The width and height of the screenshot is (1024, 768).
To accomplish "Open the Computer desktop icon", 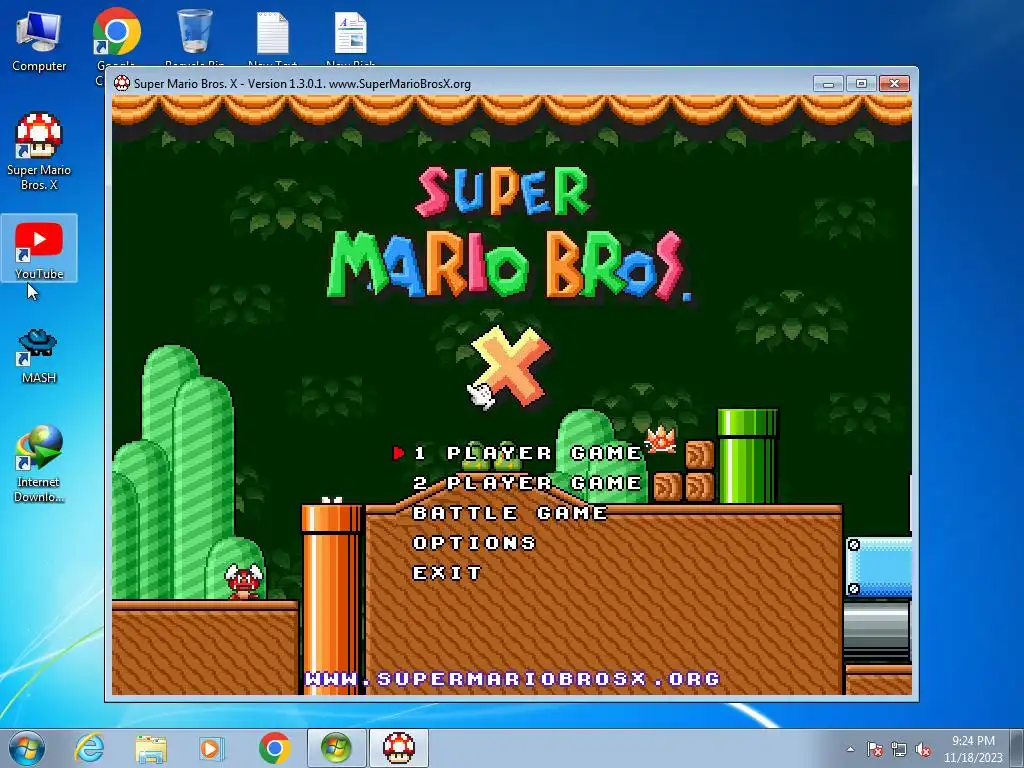I will click(39, 40).
